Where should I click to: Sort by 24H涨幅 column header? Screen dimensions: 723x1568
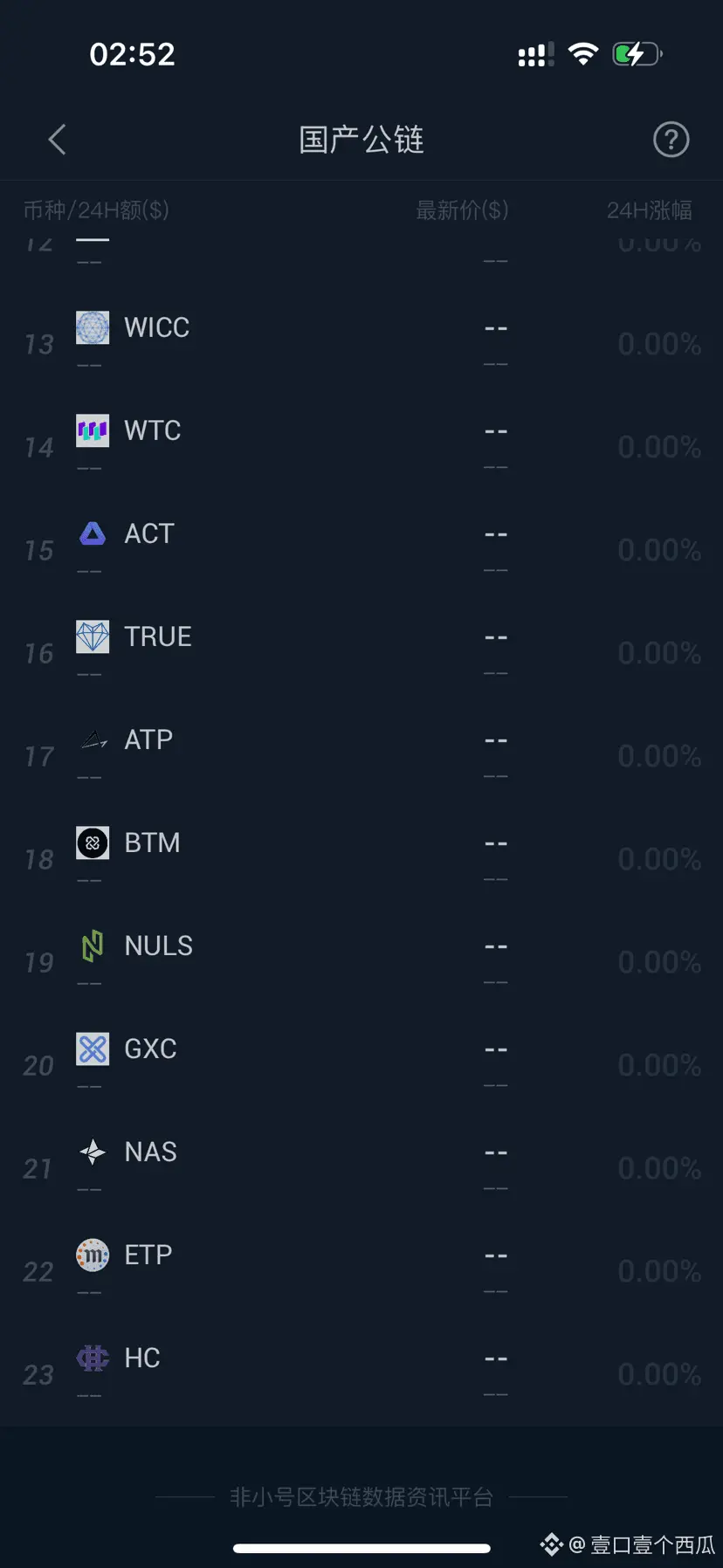650,210
